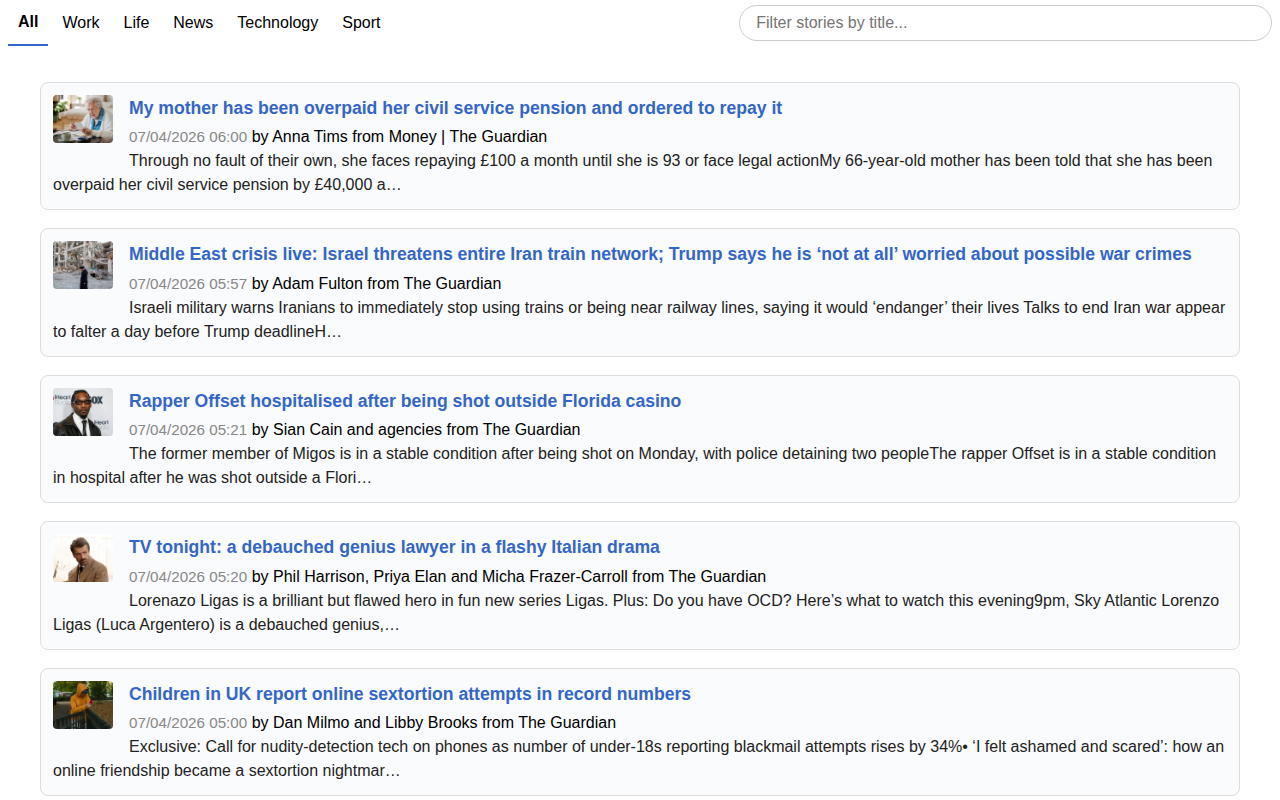Click the Lorenzo Ligas story description text
The image size is (1280, 800).
click(x=640, y=612)
